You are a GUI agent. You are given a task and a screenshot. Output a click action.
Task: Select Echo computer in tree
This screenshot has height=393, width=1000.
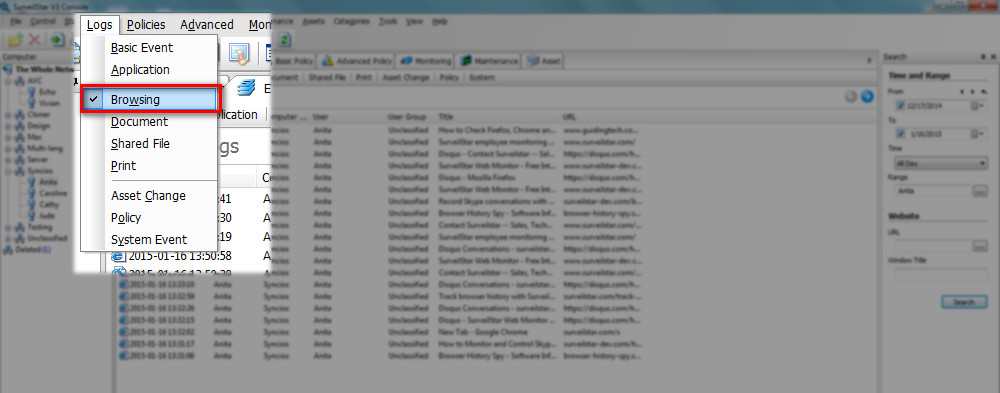[47, 92]
